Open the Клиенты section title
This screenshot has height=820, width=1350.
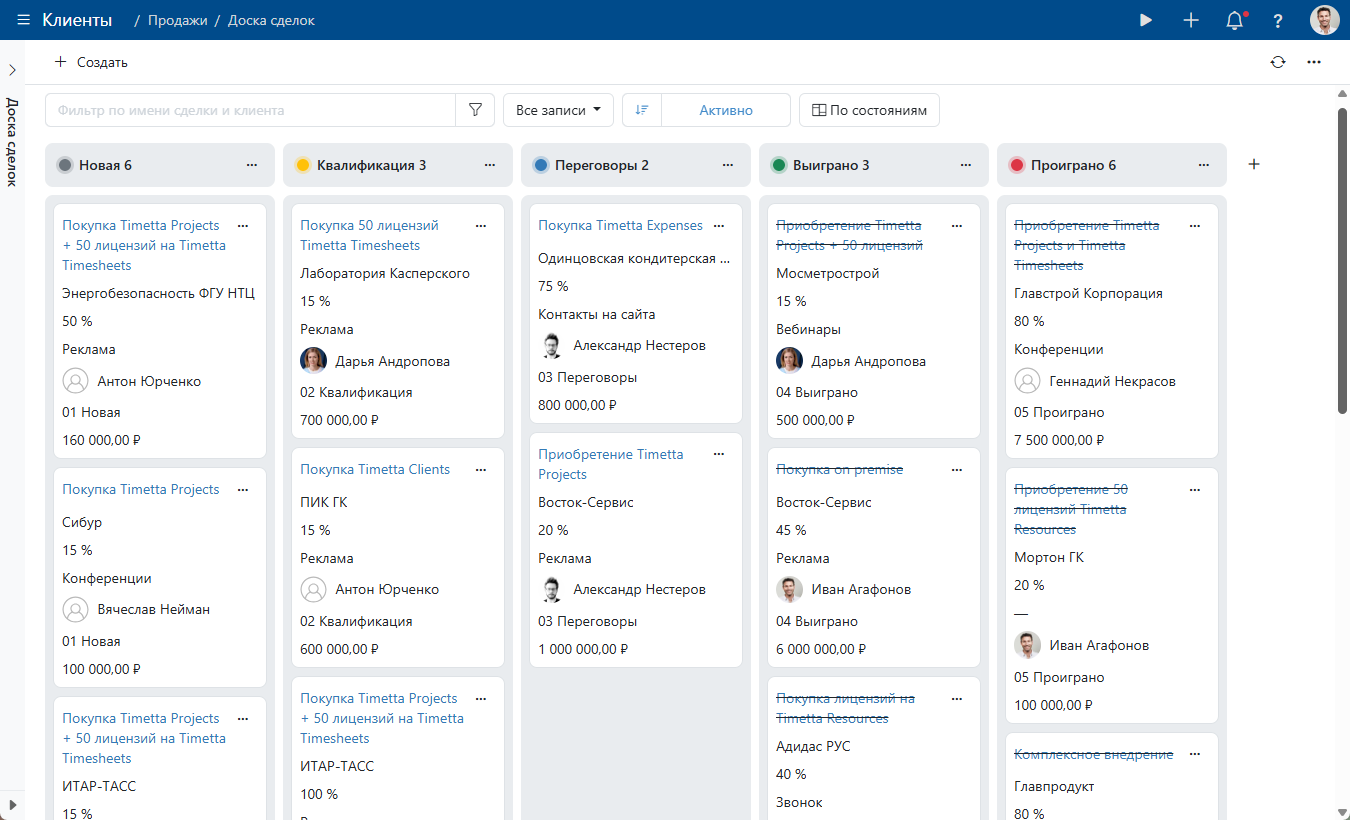(x=77, y=20)
